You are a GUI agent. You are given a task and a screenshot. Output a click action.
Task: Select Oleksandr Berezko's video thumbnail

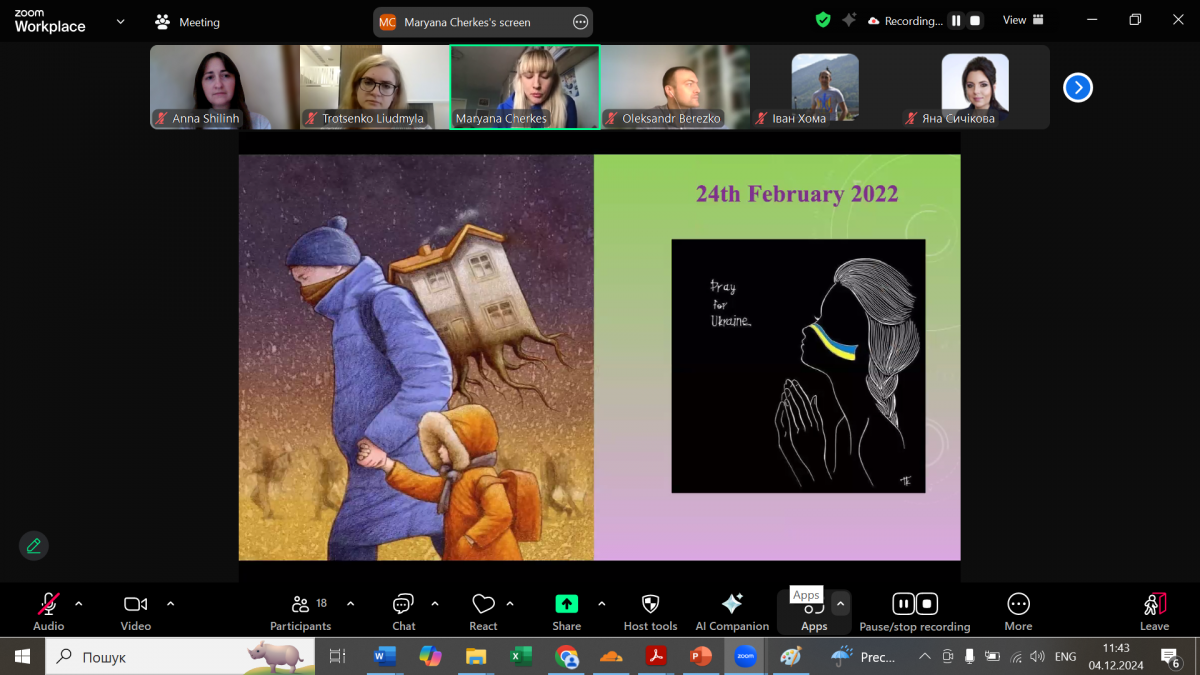pyautogui.click(x=675, y=87)
